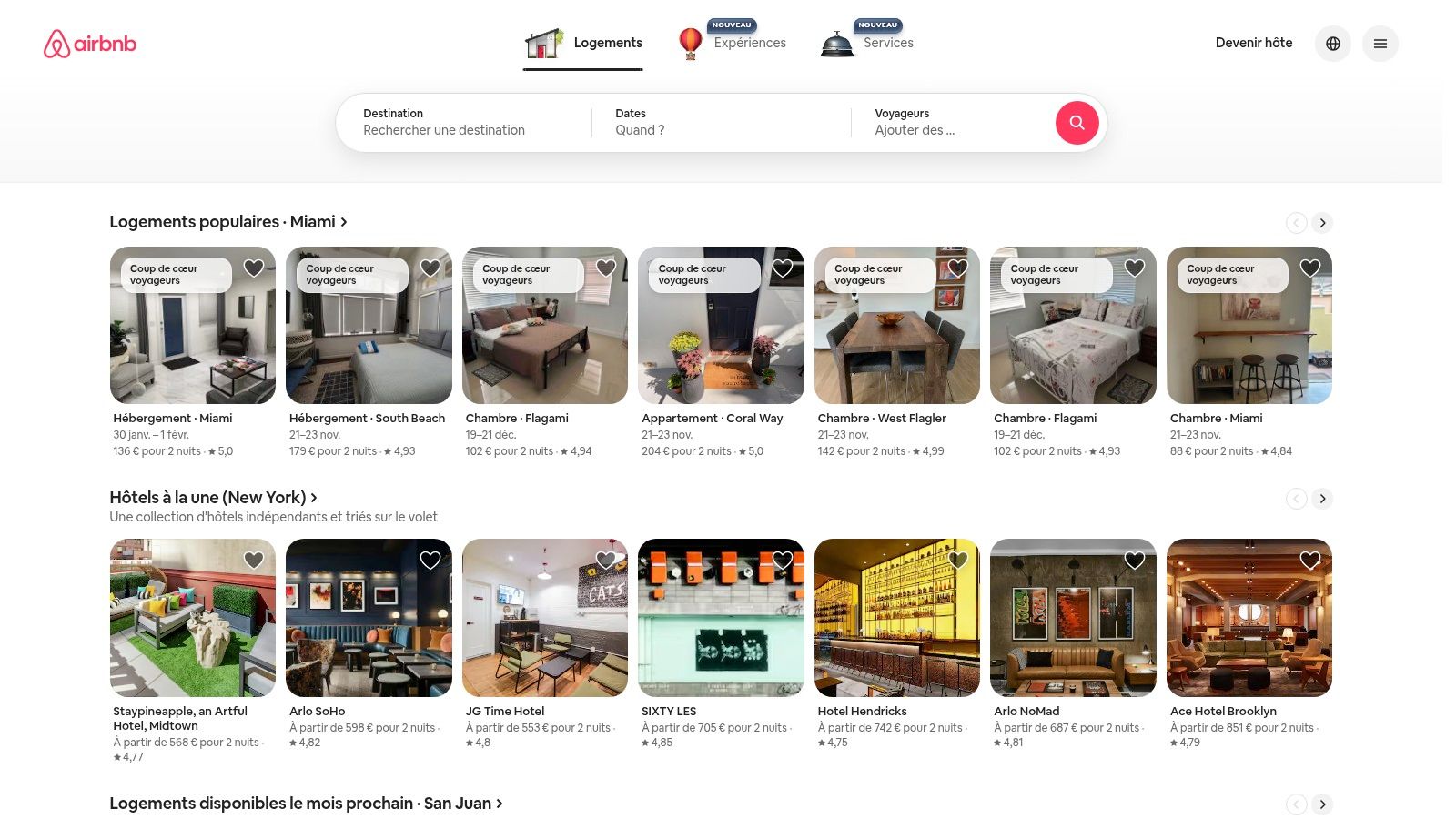Save Chambre · Miami with heart icon
Viewport: 1456px width, 819px height.
1310,268
